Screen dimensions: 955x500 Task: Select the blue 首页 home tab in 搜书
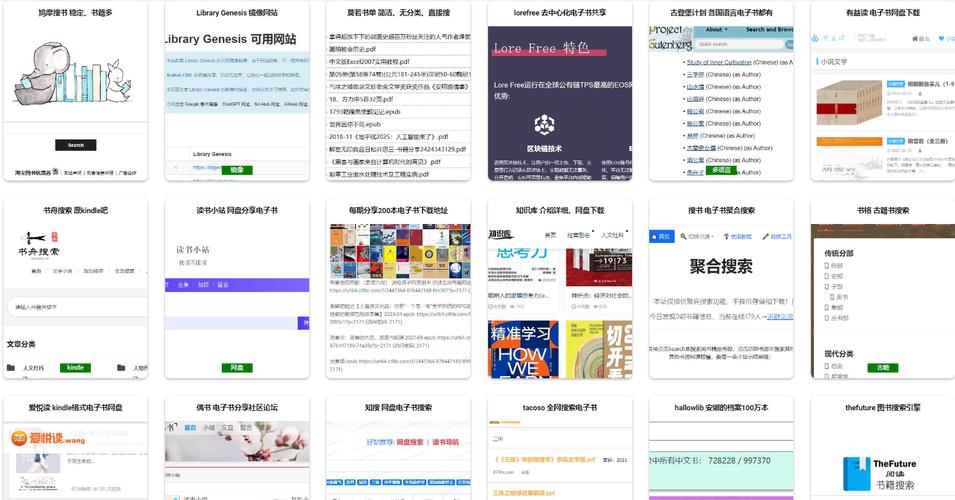pyautogui.click(x=661, y=236)
